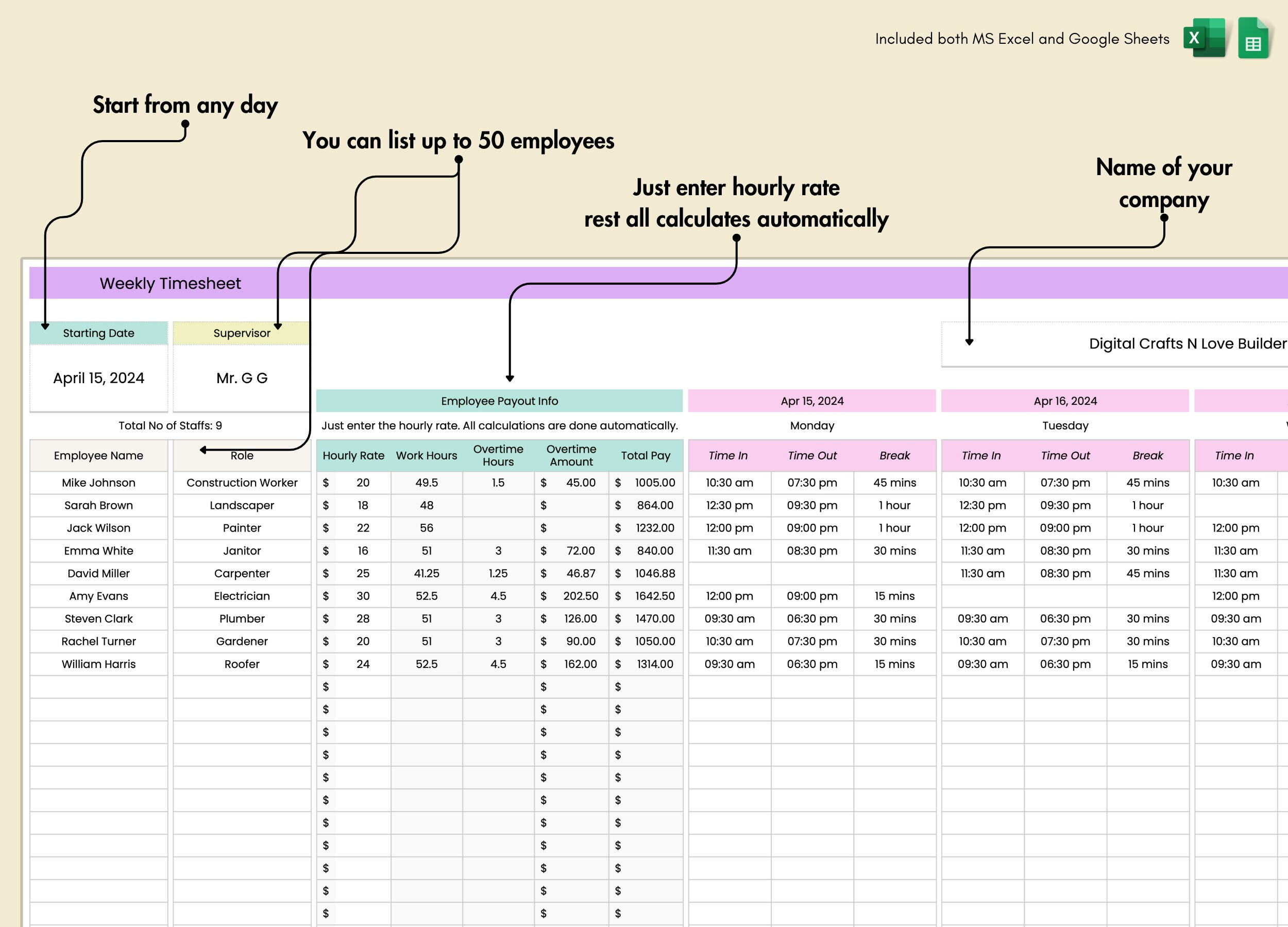This screenshot has width=1288, height=927.
Task: Select David Miller's Tuesday Time Out cell
Action: (x=1065, y=573)
